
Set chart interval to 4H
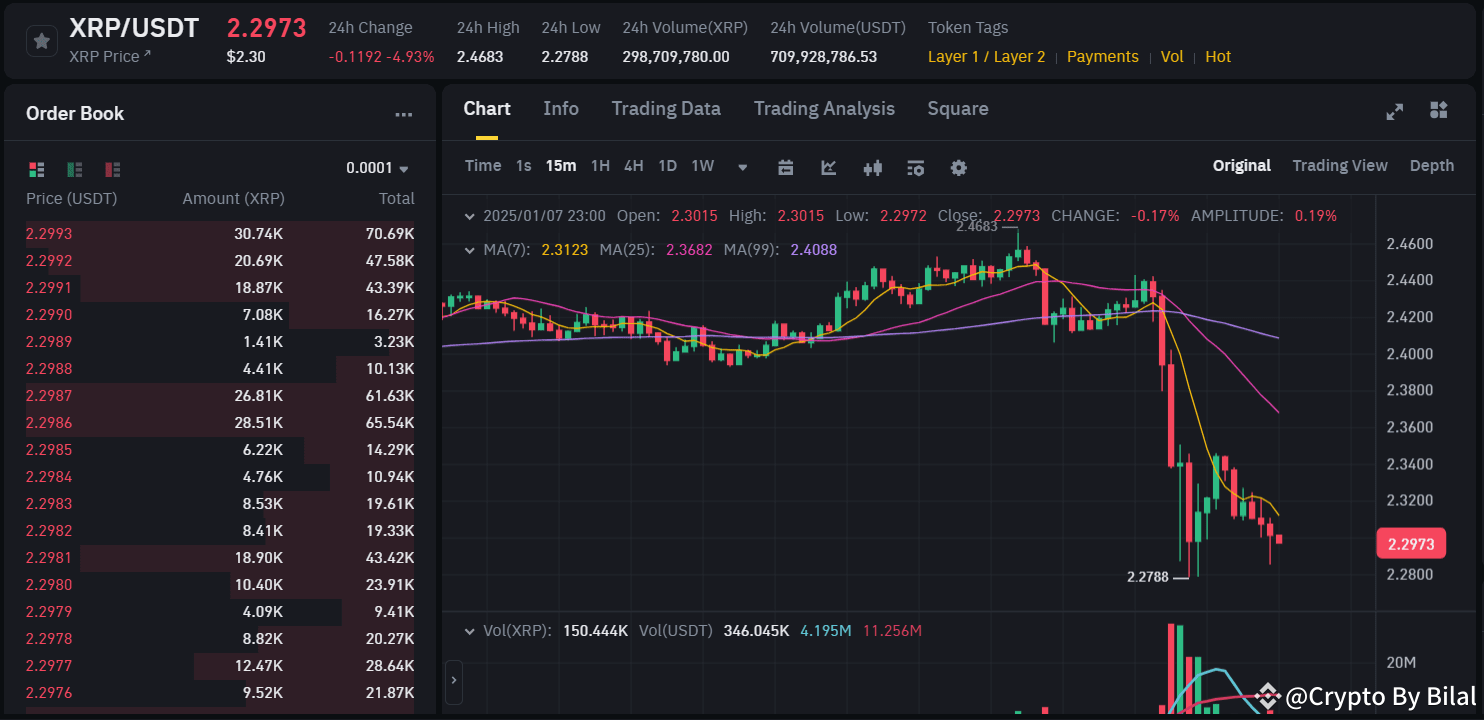634,166
